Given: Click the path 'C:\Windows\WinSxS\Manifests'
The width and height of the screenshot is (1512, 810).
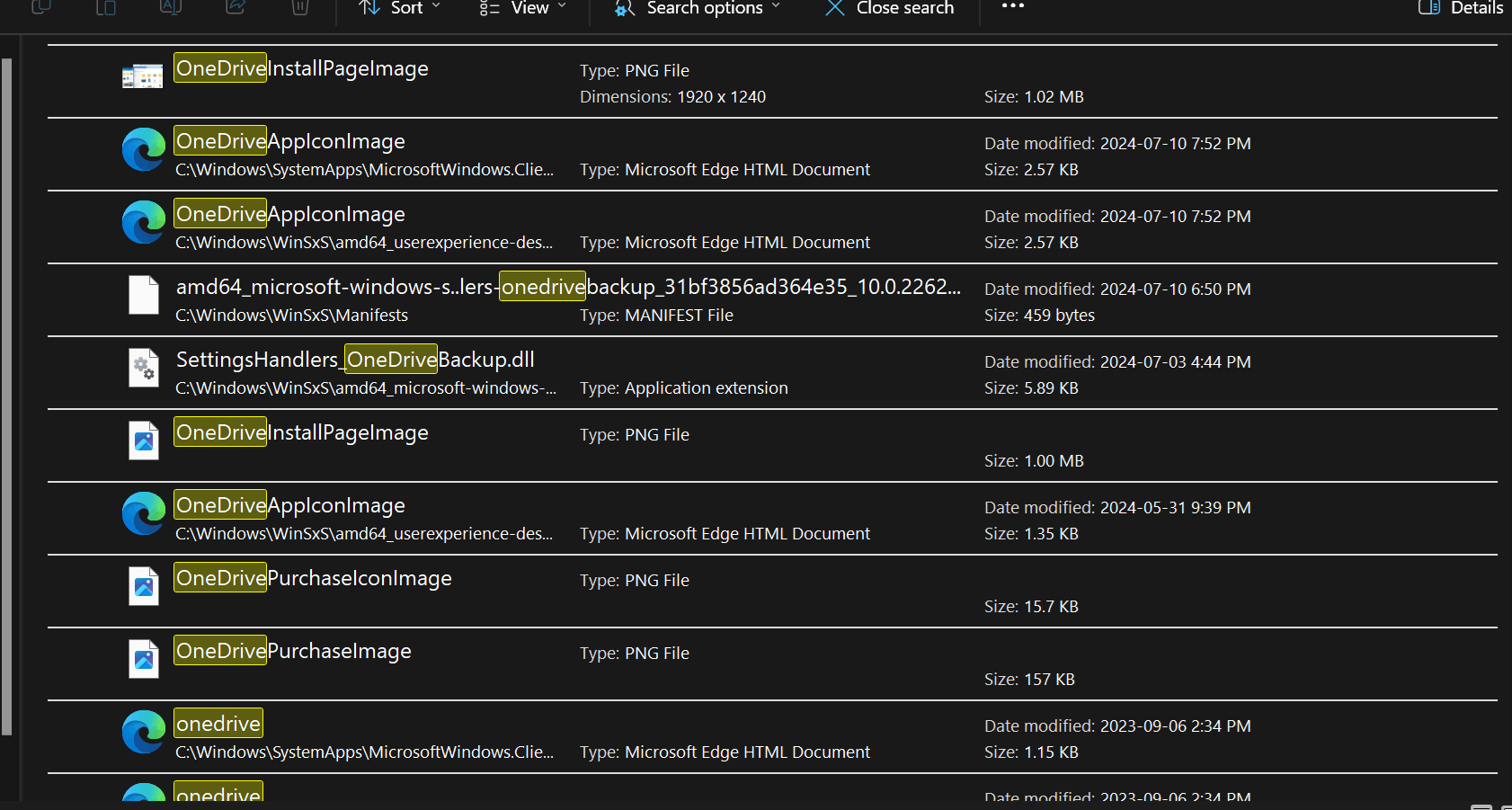Looking at the screenshot, I should 291,316.
